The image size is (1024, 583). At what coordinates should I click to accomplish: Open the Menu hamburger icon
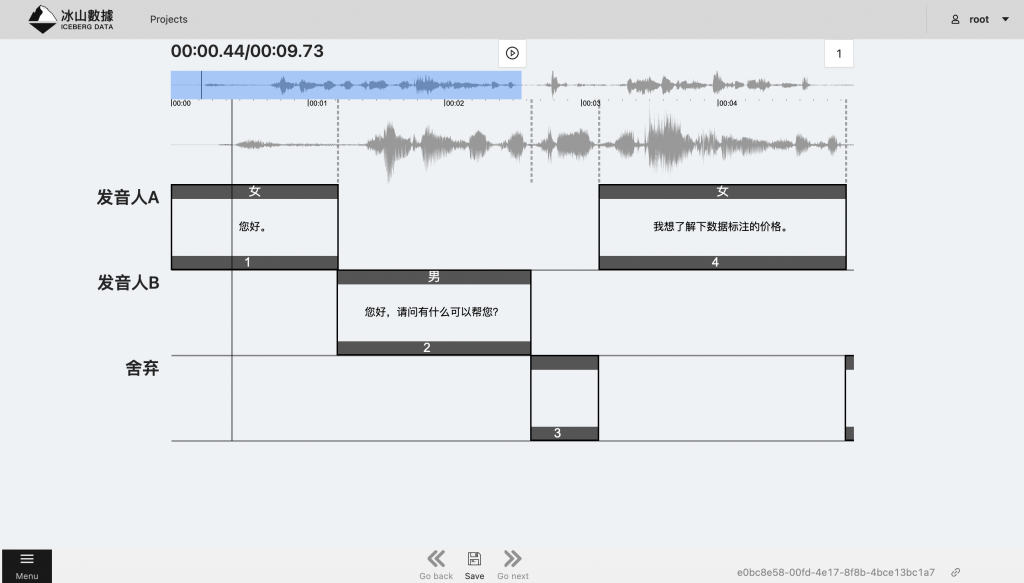[x=27, y=559]
